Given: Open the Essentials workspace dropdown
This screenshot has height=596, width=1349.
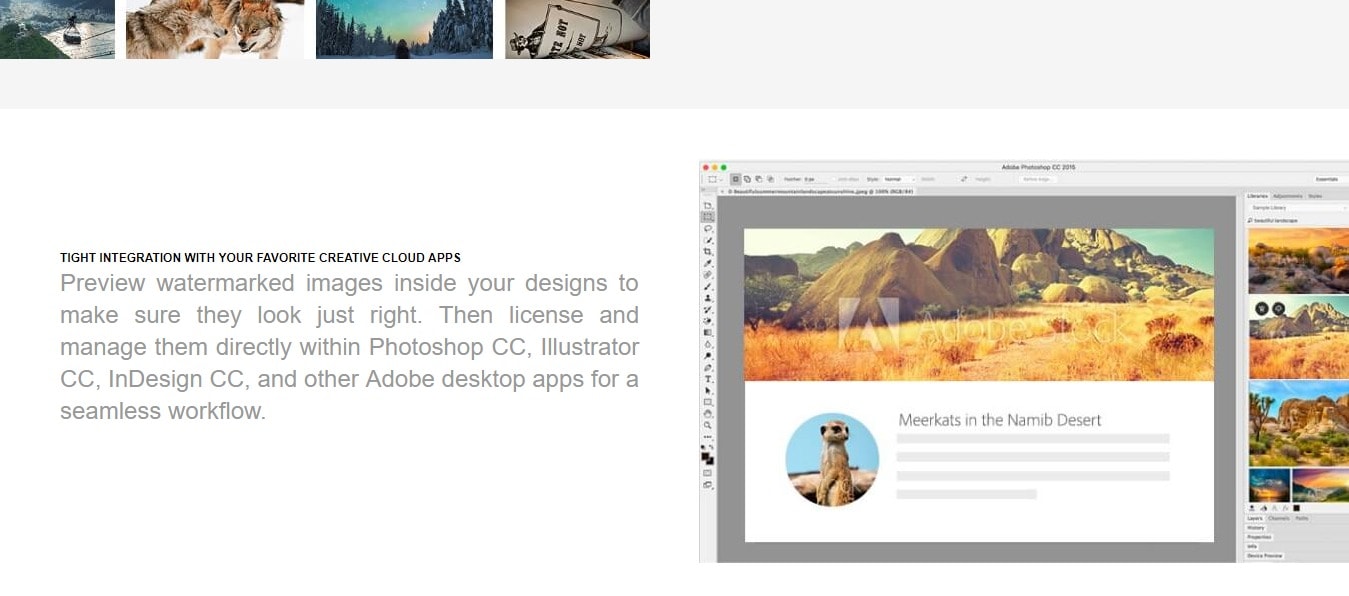Looking at the screenshot, I should (x=1331, y=179).
